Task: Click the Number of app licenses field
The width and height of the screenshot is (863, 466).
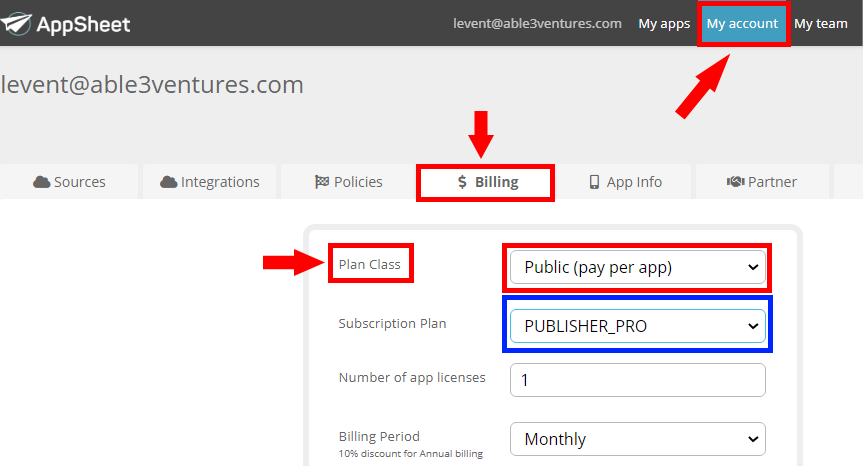Action: point(637,380)
